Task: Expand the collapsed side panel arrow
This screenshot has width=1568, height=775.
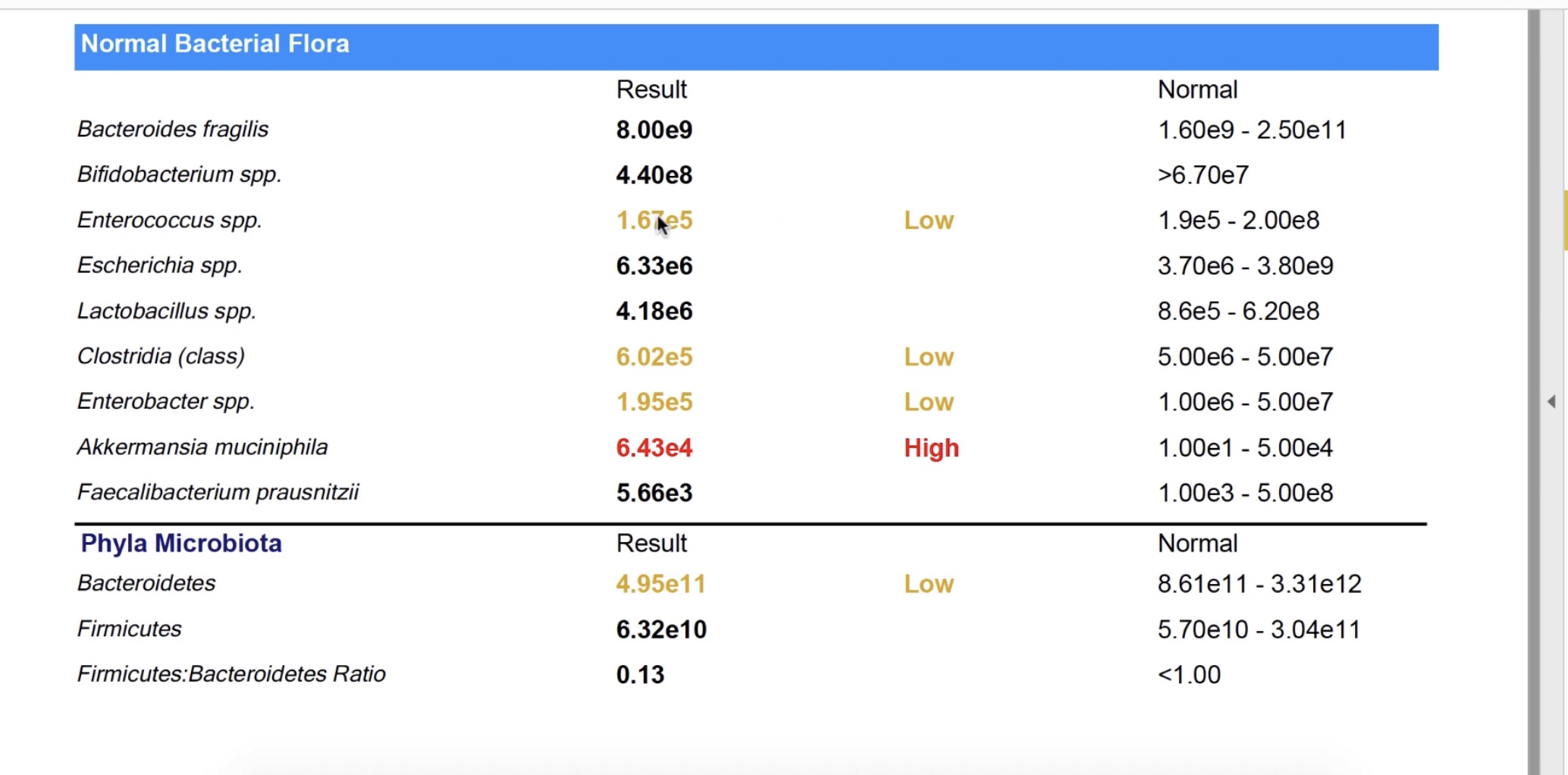Action: (x=1551, y=401)
